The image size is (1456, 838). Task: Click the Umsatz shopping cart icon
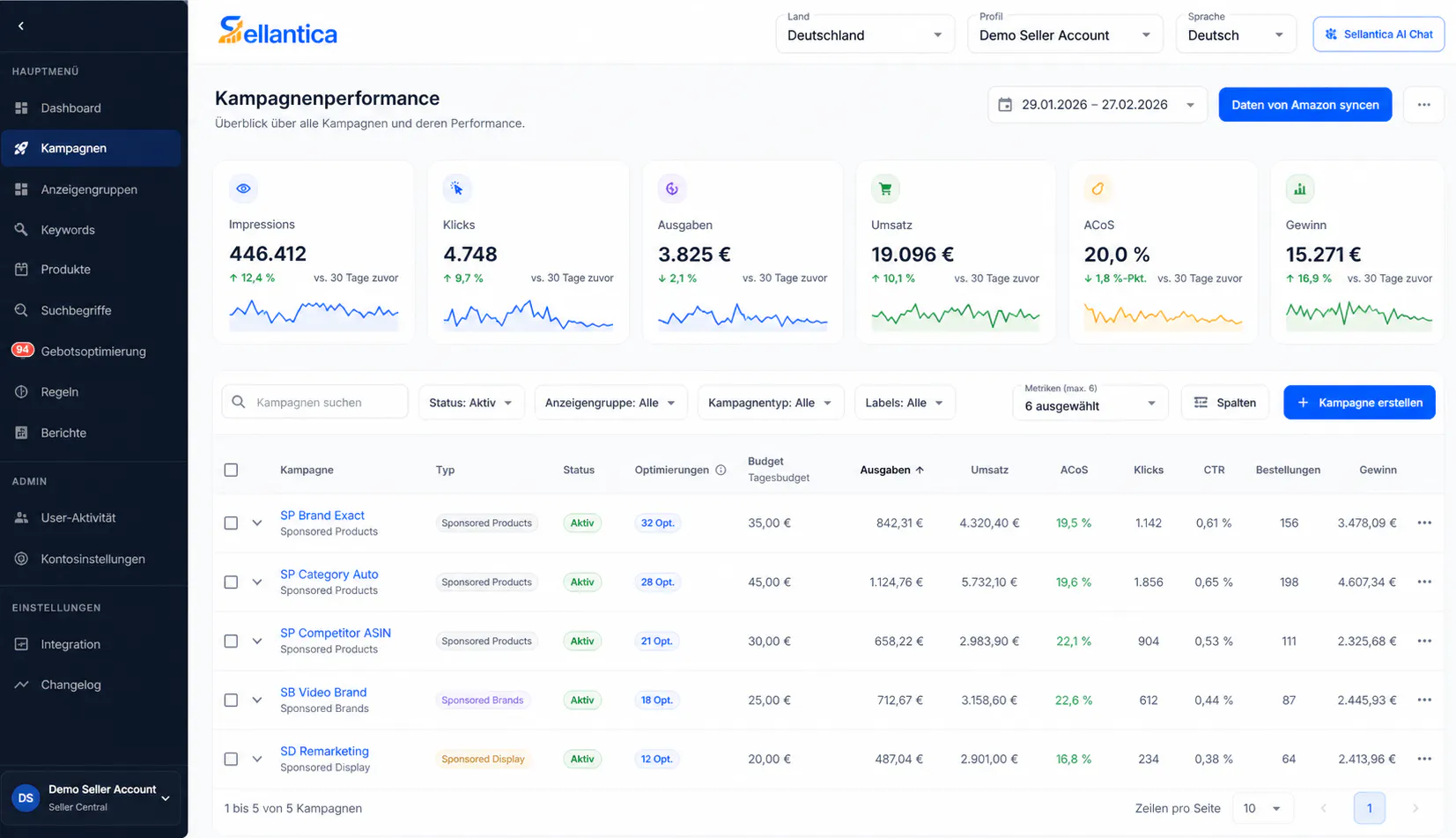click(x=885, y=189)
